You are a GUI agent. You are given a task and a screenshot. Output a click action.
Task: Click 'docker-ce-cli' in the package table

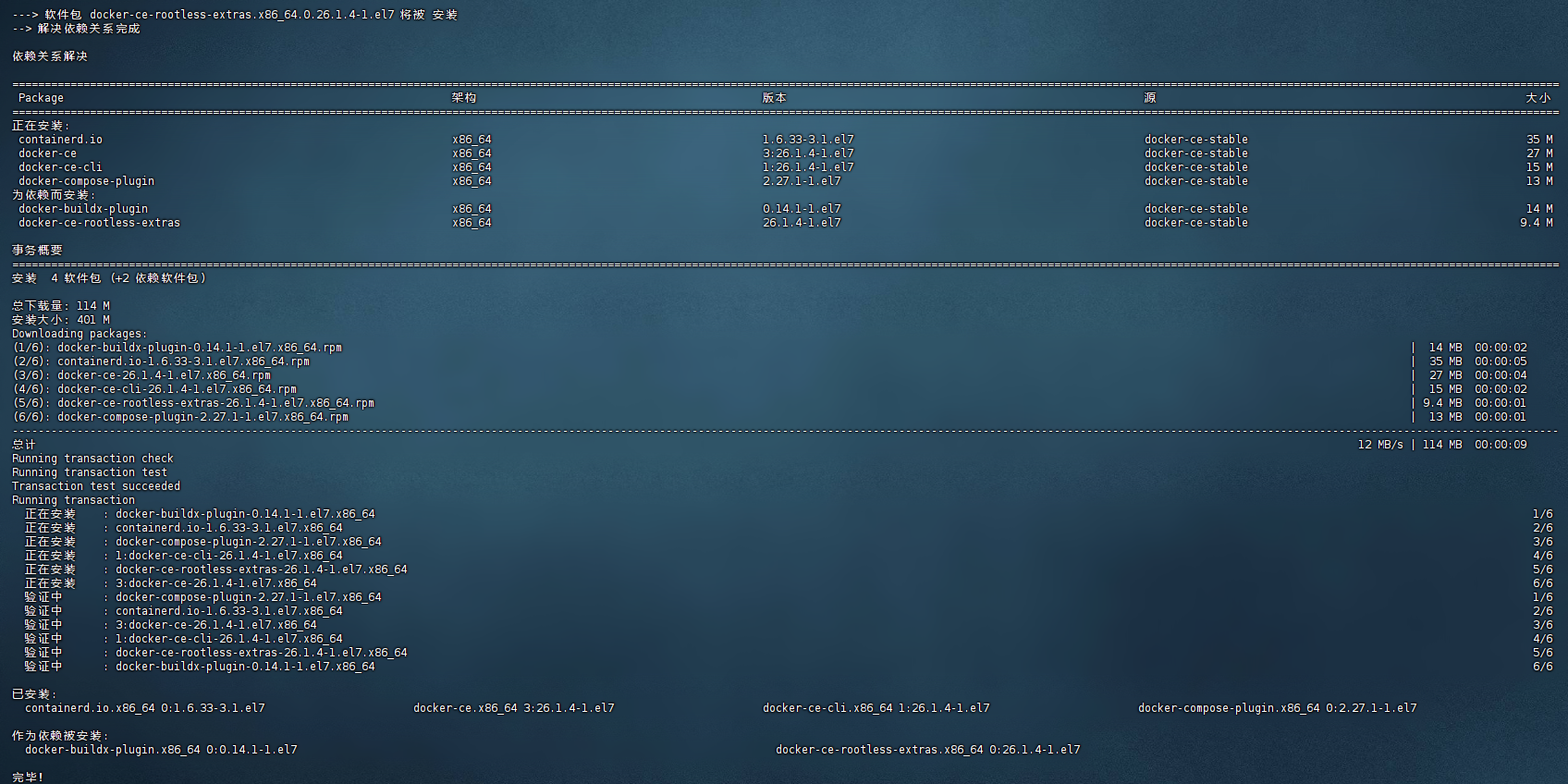[60, 167]
